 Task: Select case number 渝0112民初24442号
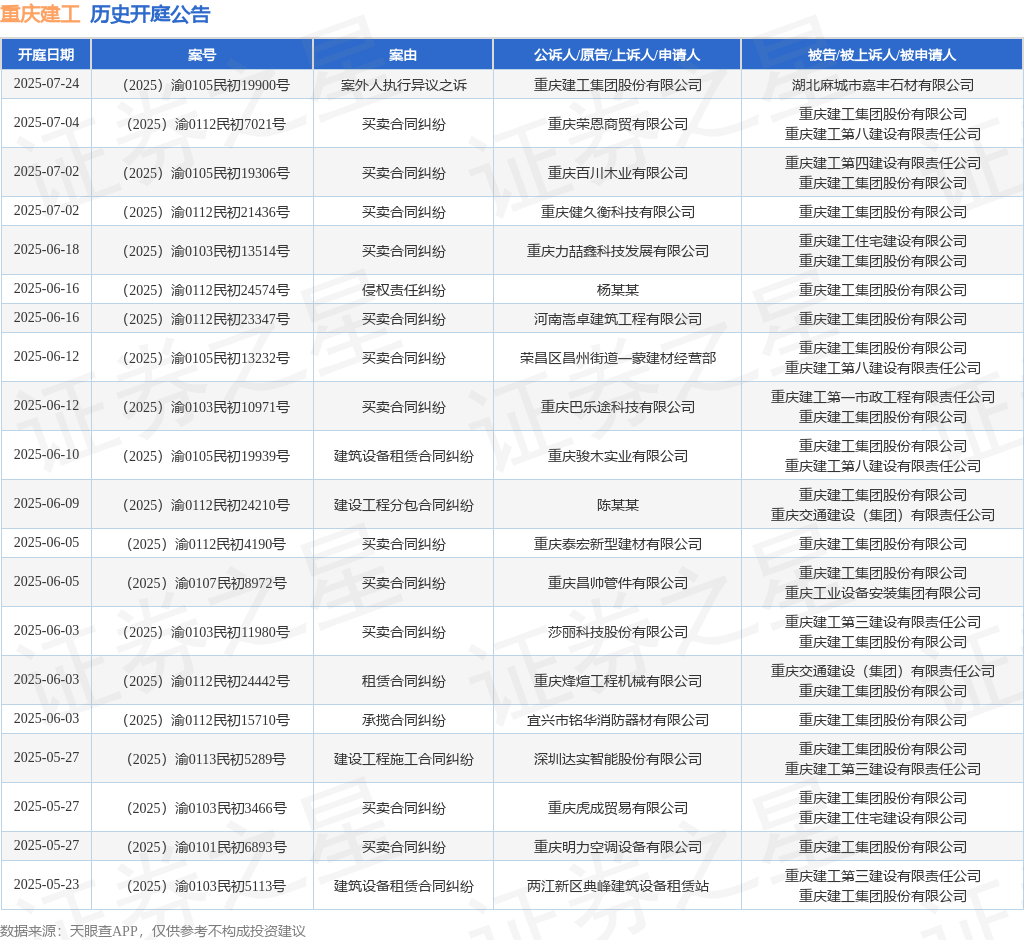pyautogui.click(x=206, y=681)
